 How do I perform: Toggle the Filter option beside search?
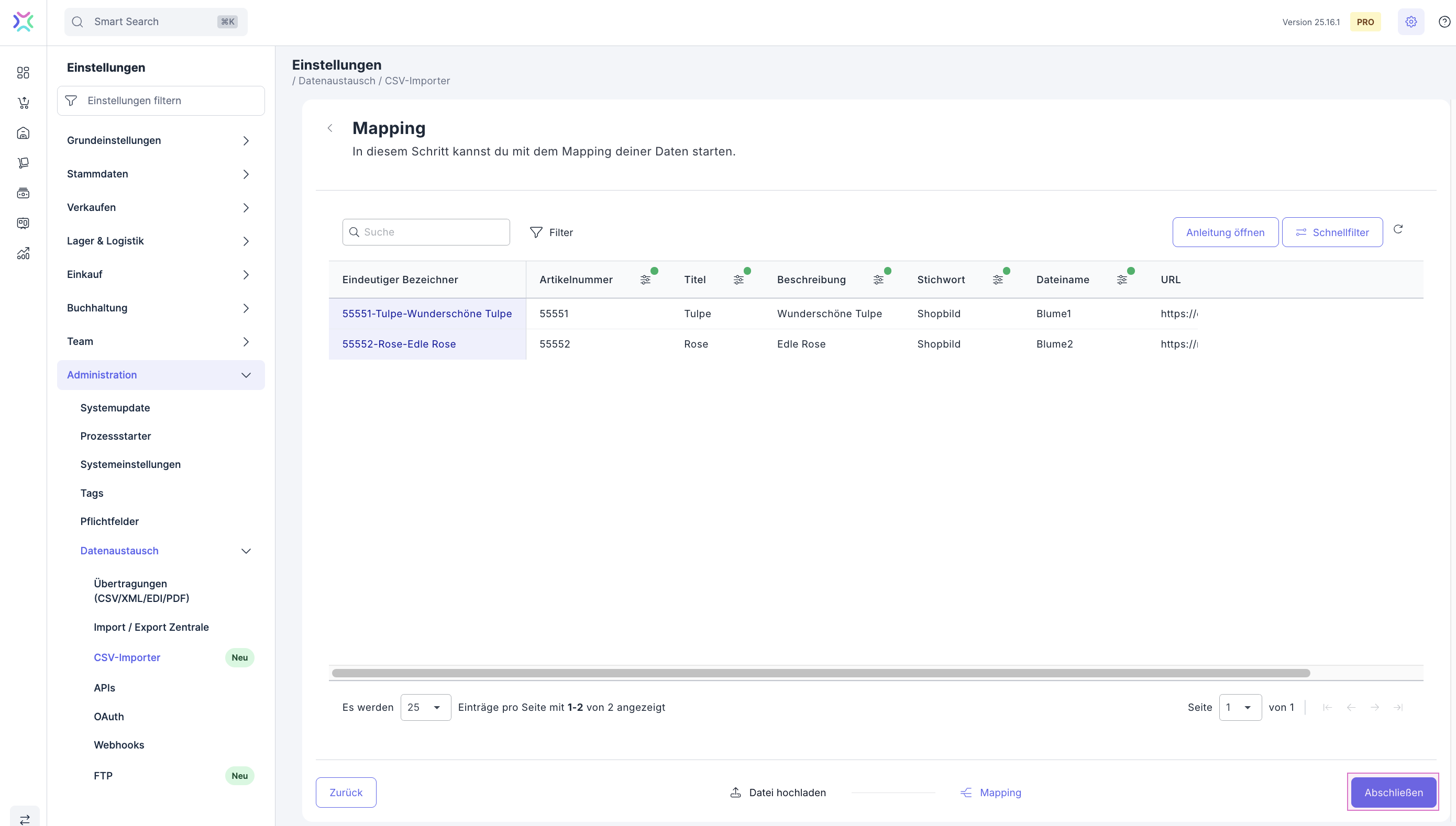[551, 232]
